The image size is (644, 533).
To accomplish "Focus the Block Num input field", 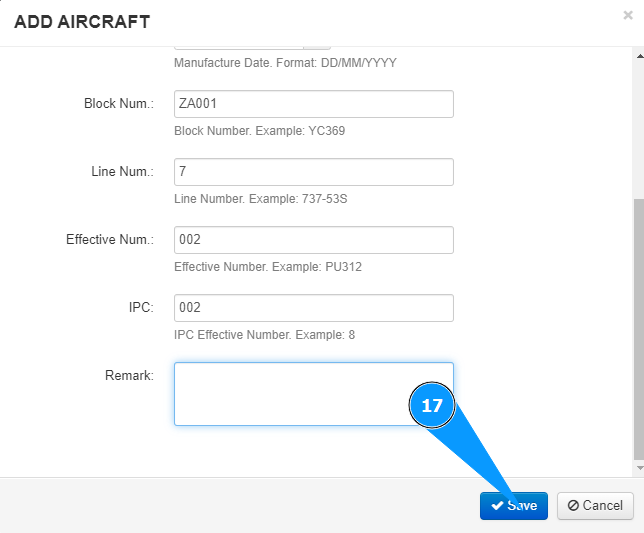I will (x=313, y=104).
